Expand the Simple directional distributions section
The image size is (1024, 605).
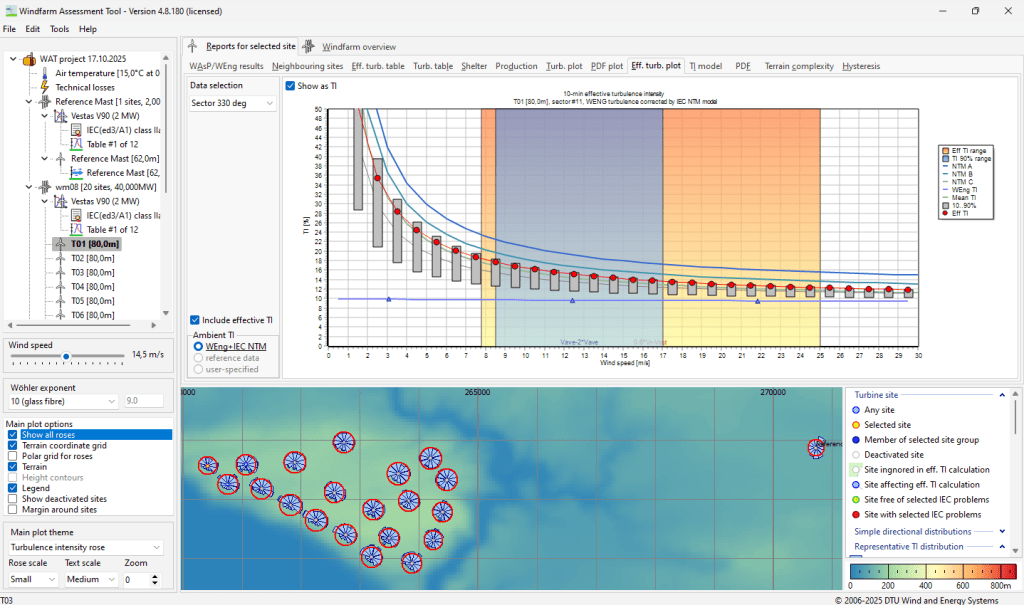pos(1002,531)
